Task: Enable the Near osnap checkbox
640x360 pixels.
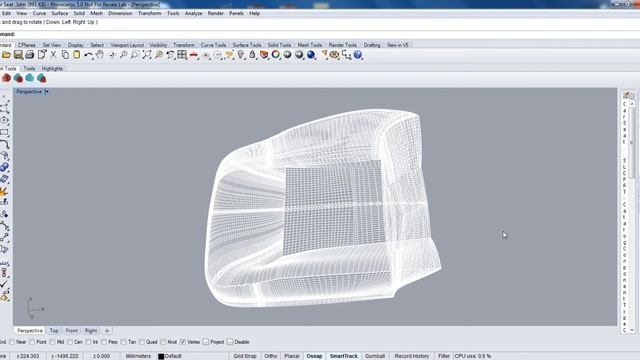Action: [x=12, y=342]
